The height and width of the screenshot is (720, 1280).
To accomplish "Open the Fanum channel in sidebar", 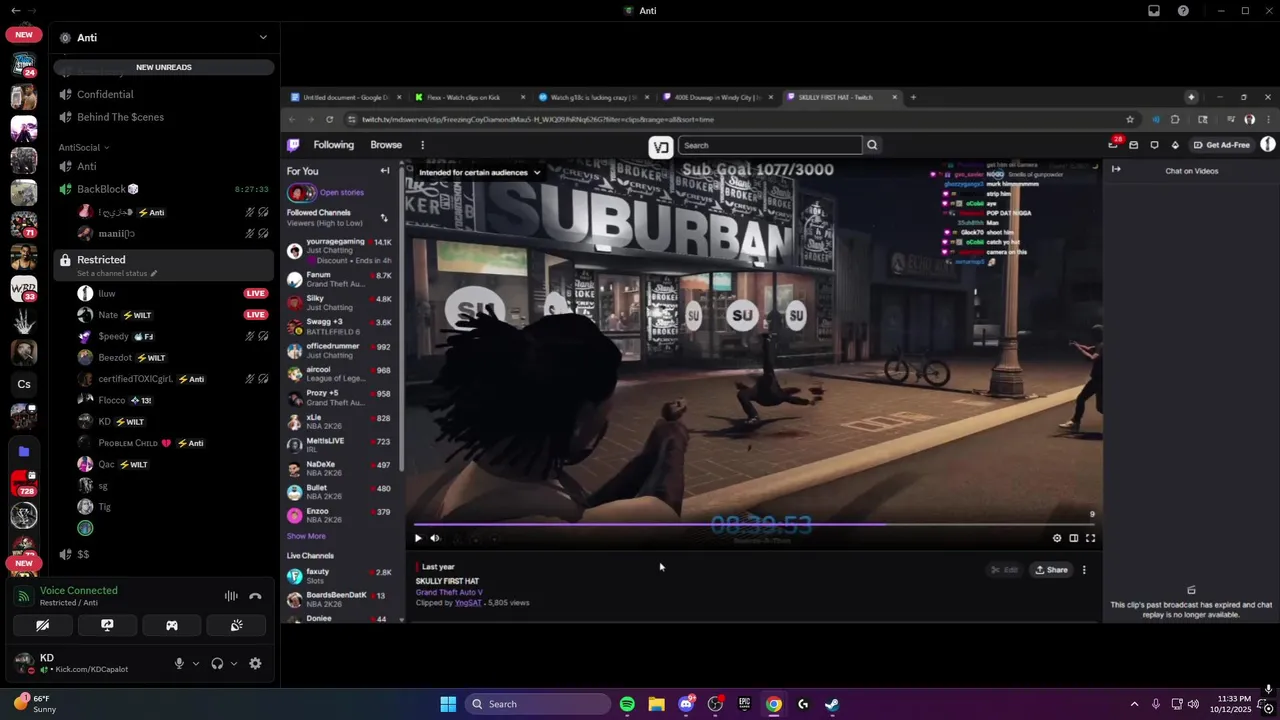I will point(340,279).
